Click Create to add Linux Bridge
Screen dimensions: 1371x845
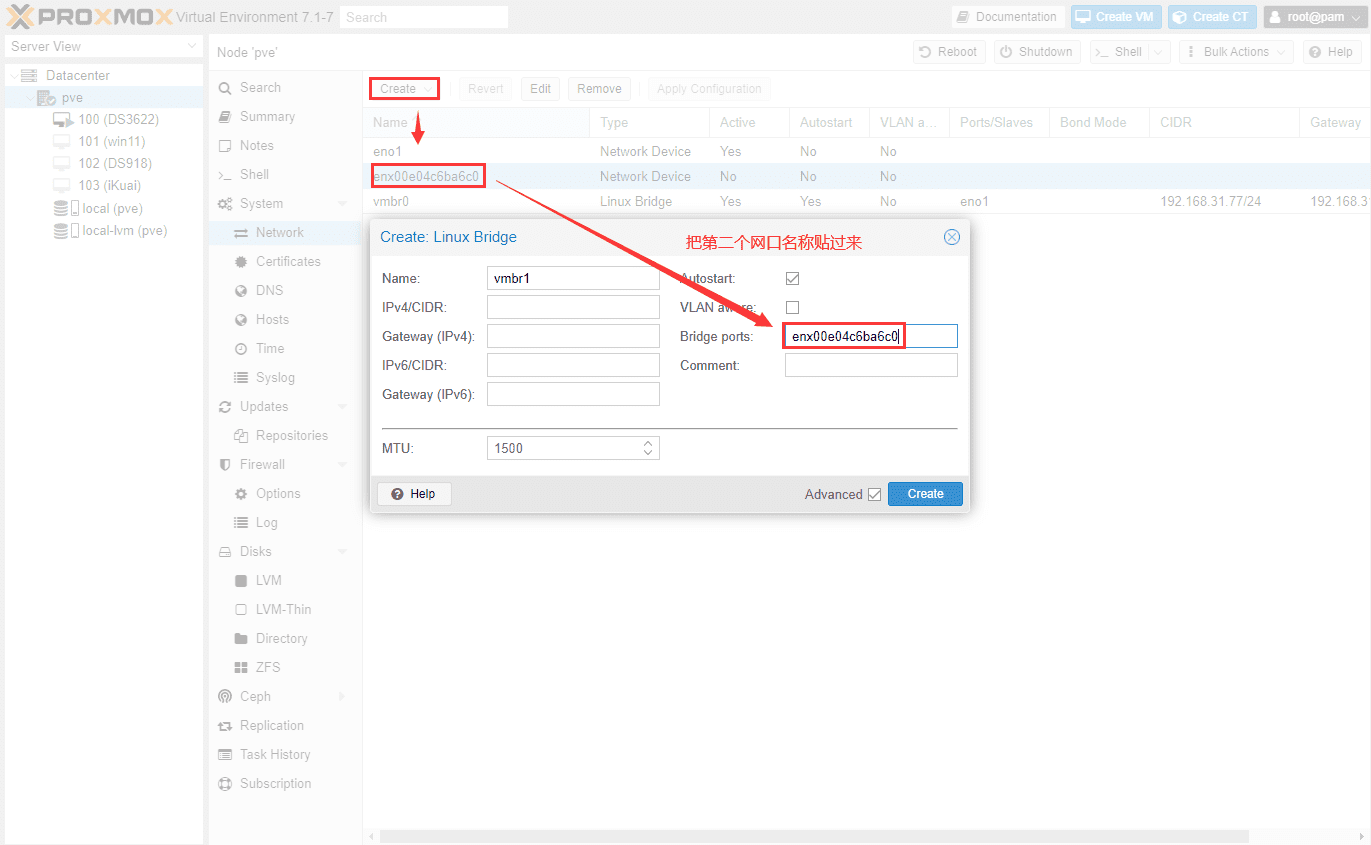coord(925,494)
